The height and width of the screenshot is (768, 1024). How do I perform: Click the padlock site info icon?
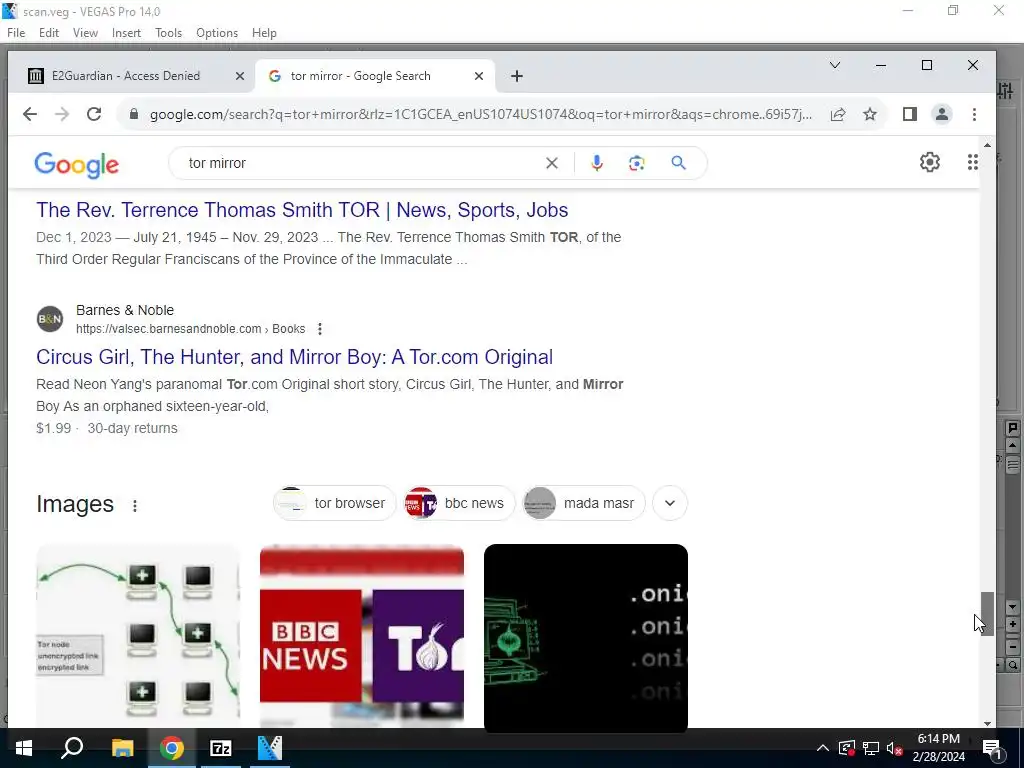(x=134, y=114)
